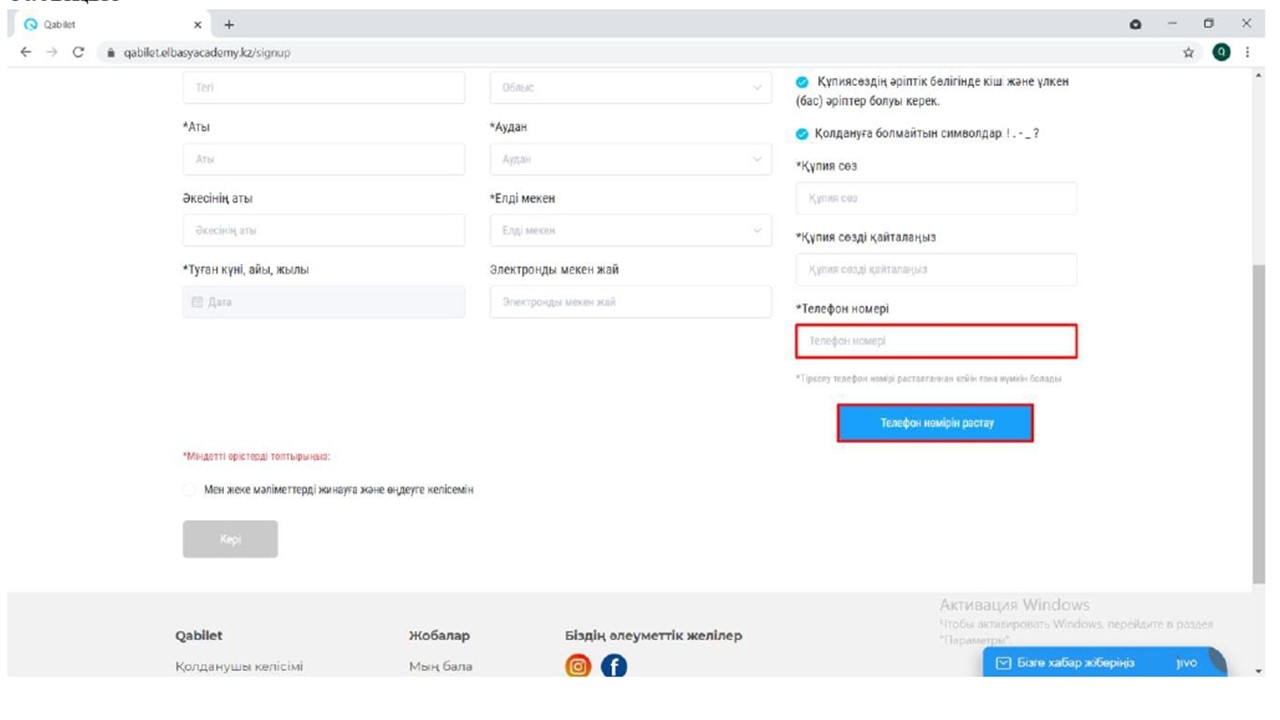Screen dimensions: 1280x720
Task: Expand the Елді мекен dropdown
Action: click(x=630, y=231)
